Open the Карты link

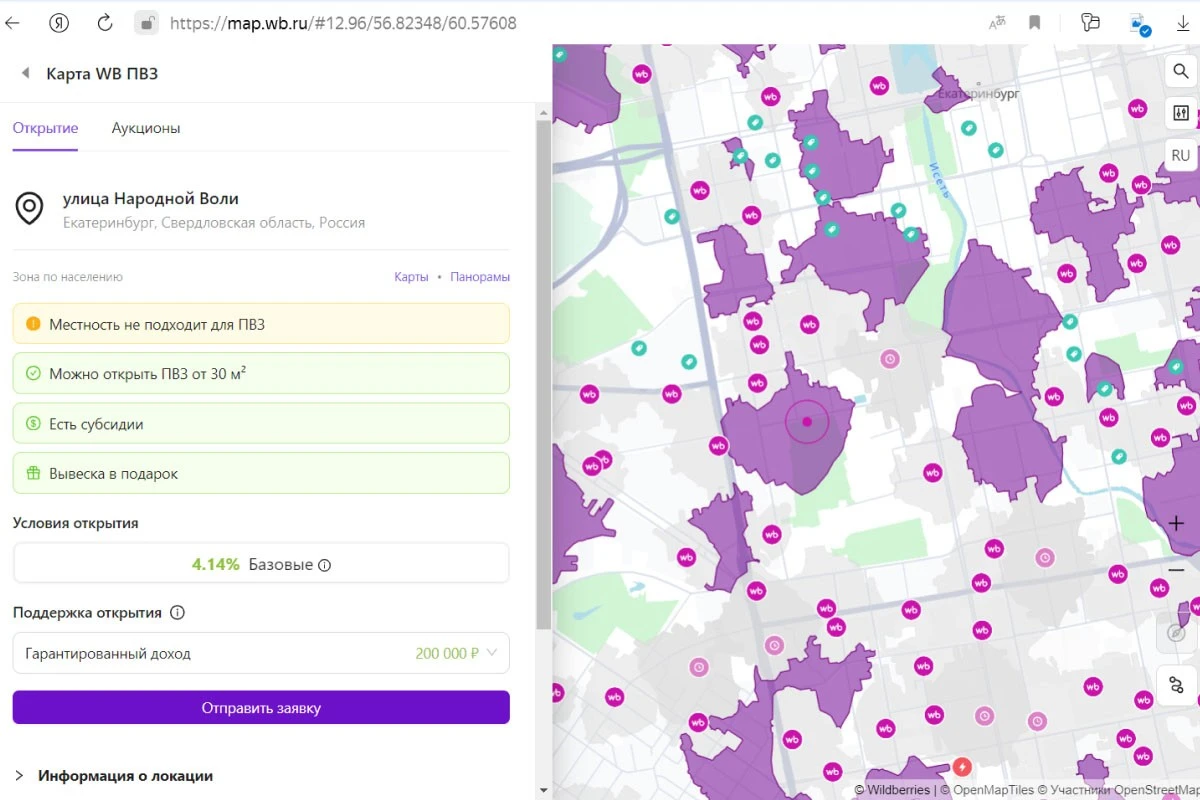point(411,277)
